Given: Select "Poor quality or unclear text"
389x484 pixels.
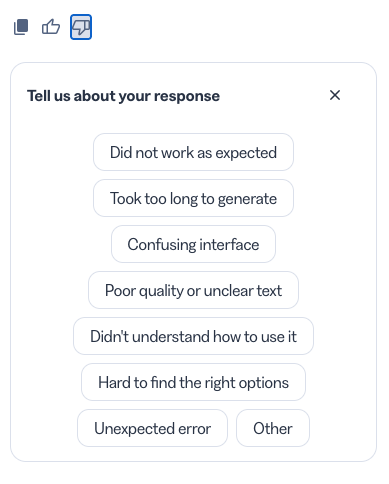Looking at the screenshot, I should point(193,290).
